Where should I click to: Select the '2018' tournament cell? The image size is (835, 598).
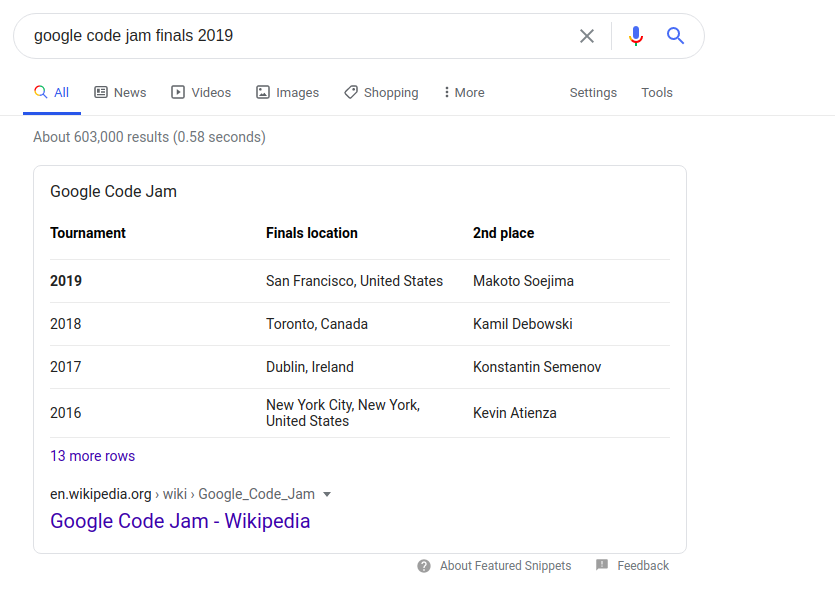[x=66, y=324]
